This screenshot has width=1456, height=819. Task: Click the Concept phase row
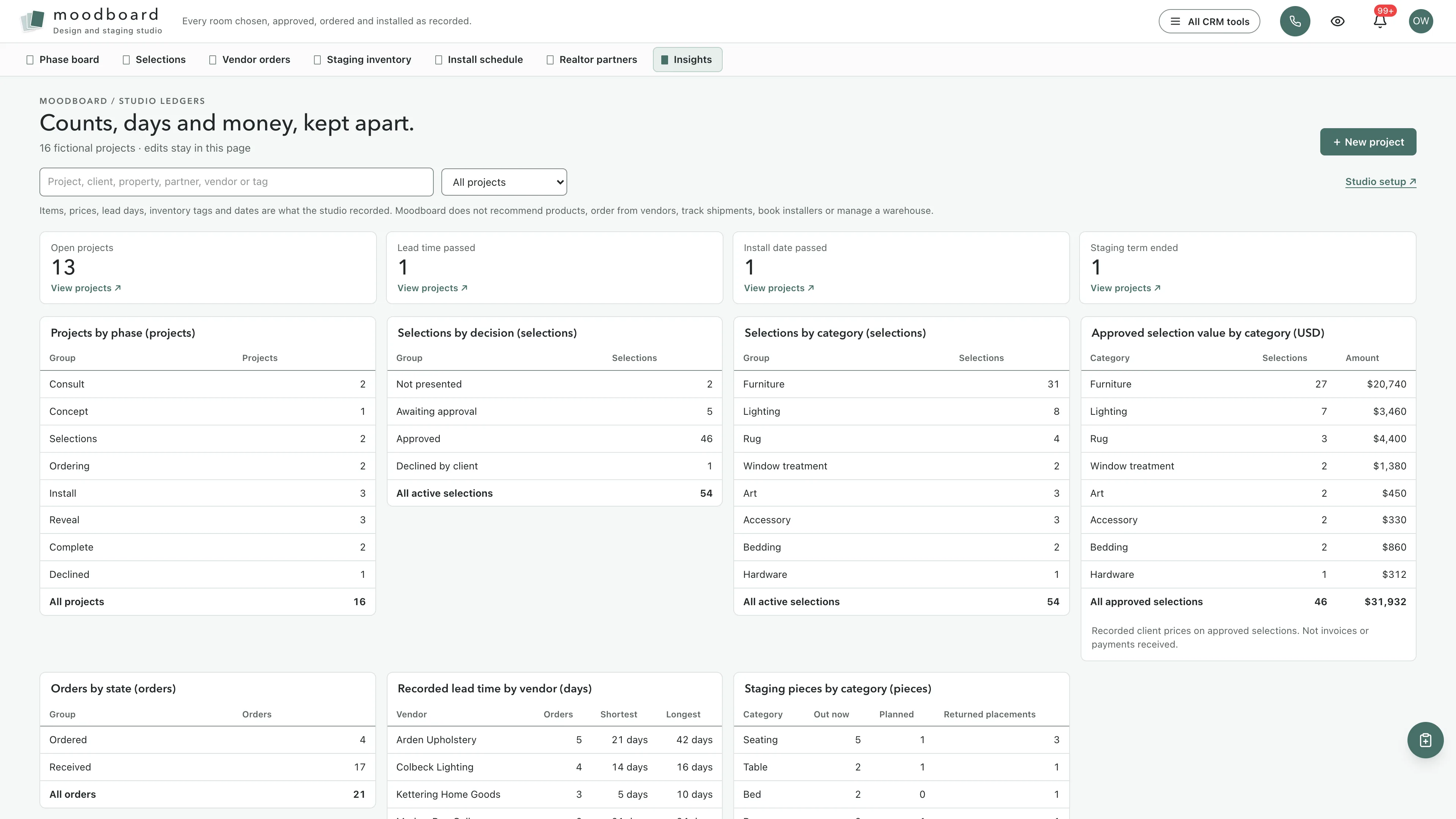(x=207, y=411)
